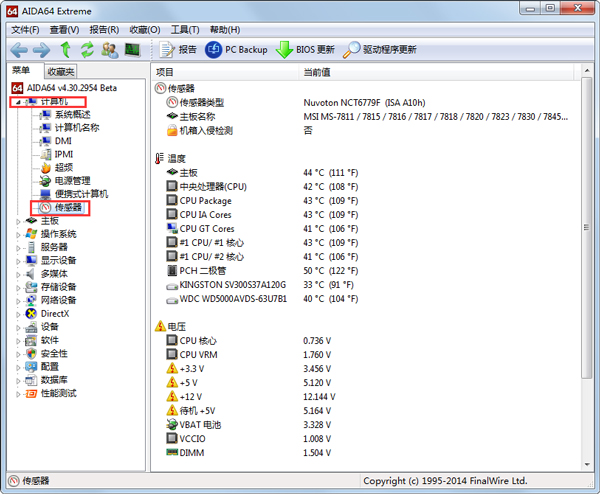
Task: Click the 设备 devices tree icon
Action: tap(31, 327)
